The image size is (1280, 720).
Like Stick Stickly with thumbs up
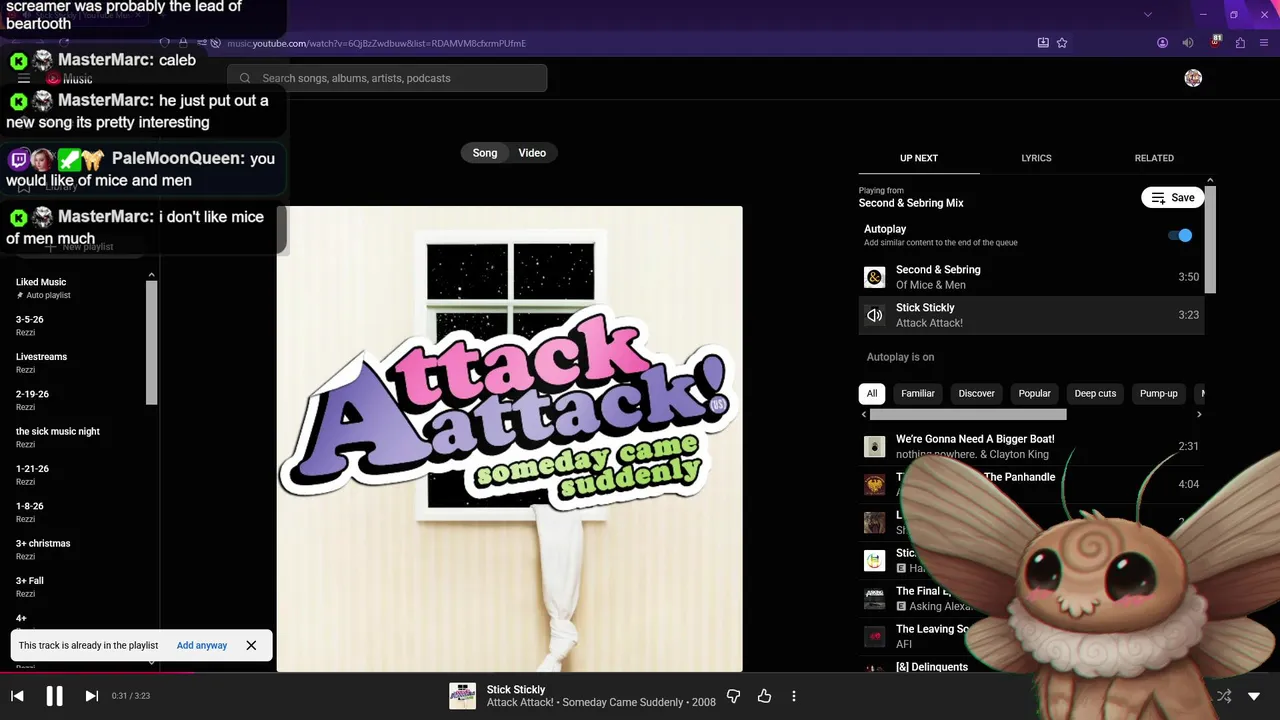[x=765, y=696]
